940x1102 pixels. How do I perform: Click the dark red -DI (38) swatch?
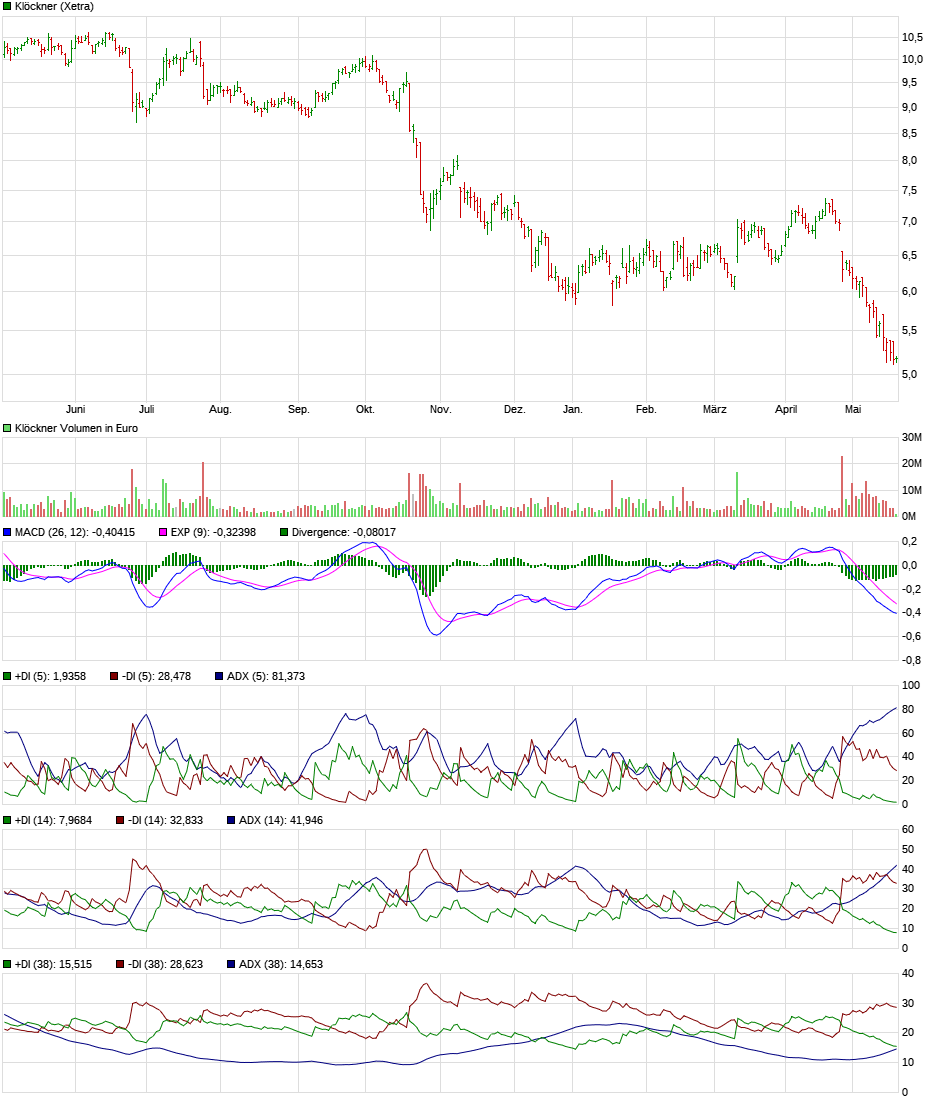[120, 964]
